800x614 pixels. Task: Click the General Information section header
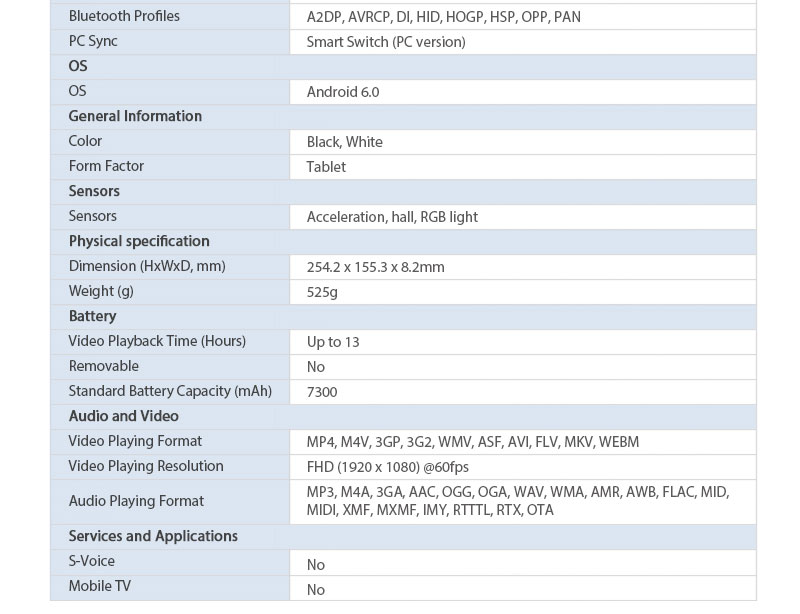coord(135,116)
